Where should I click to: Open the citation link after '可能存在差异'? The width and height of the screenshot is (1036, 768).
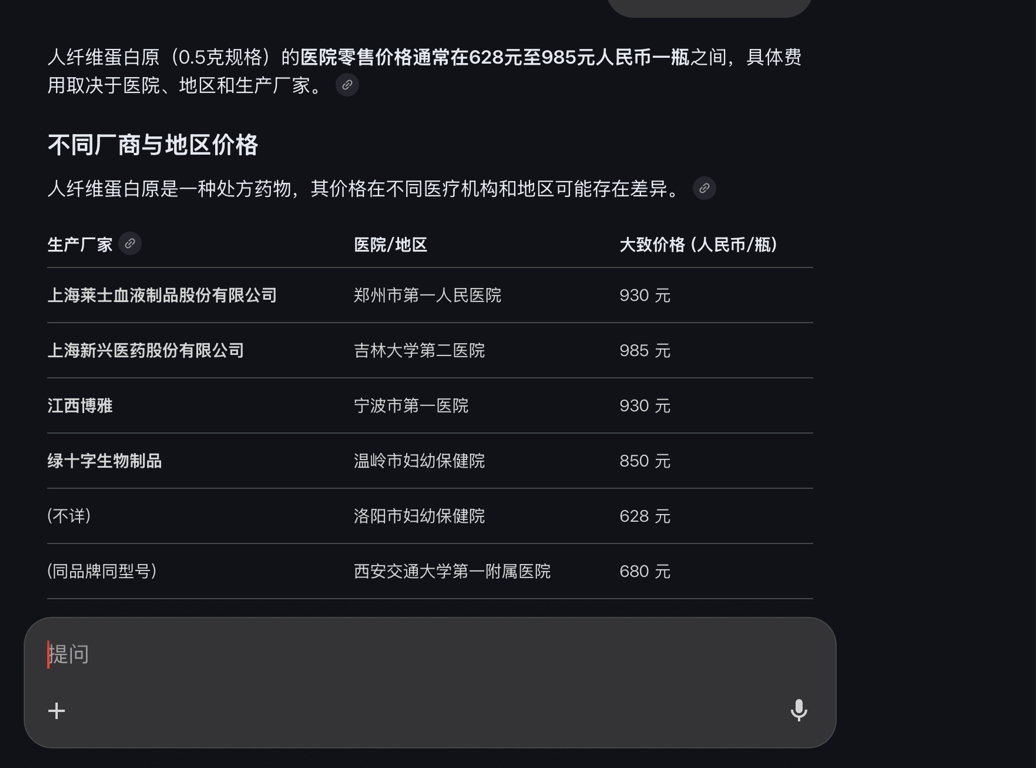[704, 188]
